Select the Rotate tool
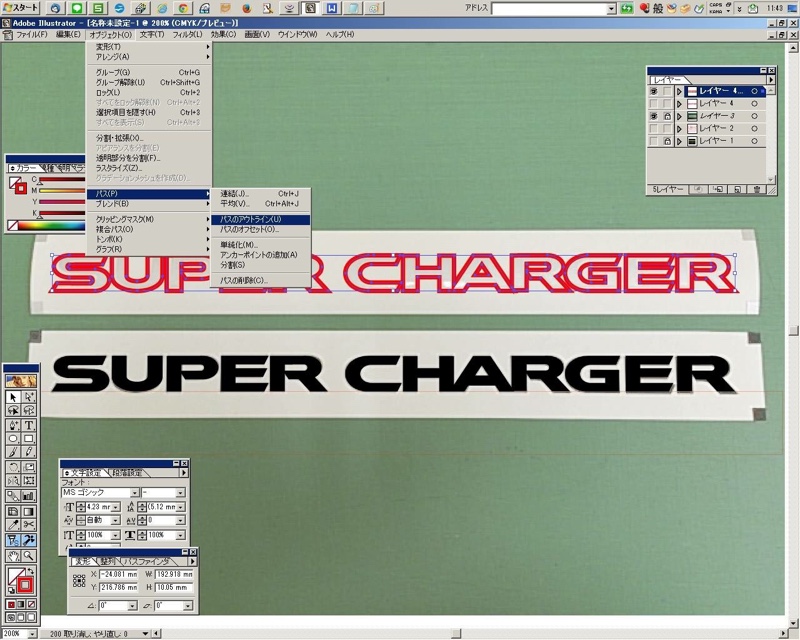800x640 pixels. (13, 467)
